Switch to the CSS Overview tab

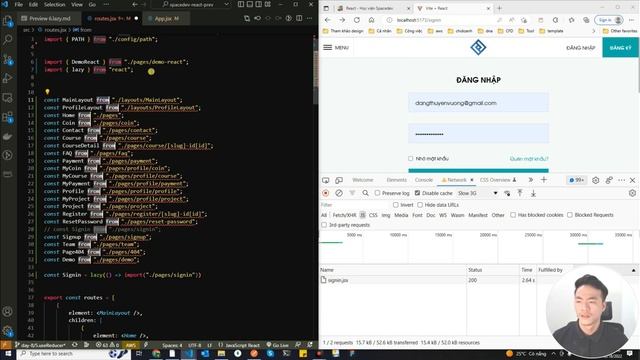click(x=495, y=180)
